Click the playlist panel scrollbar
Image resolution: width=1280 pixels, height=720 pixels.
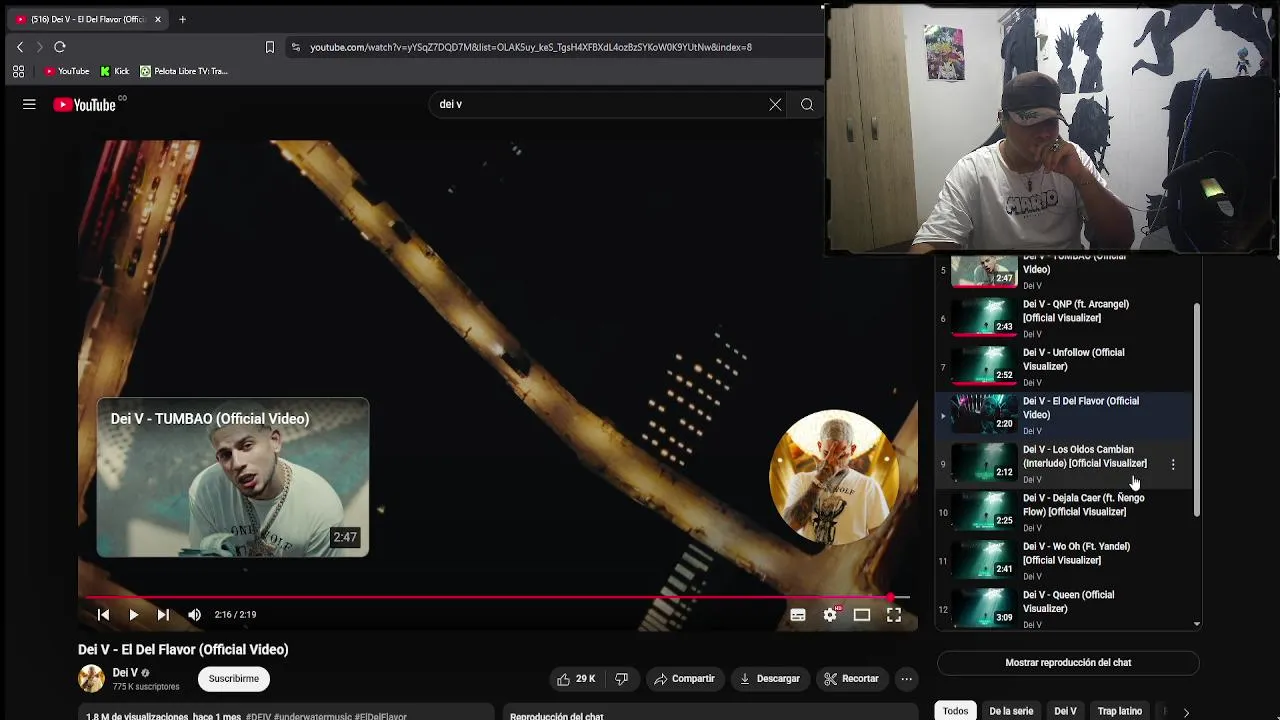1197,410
